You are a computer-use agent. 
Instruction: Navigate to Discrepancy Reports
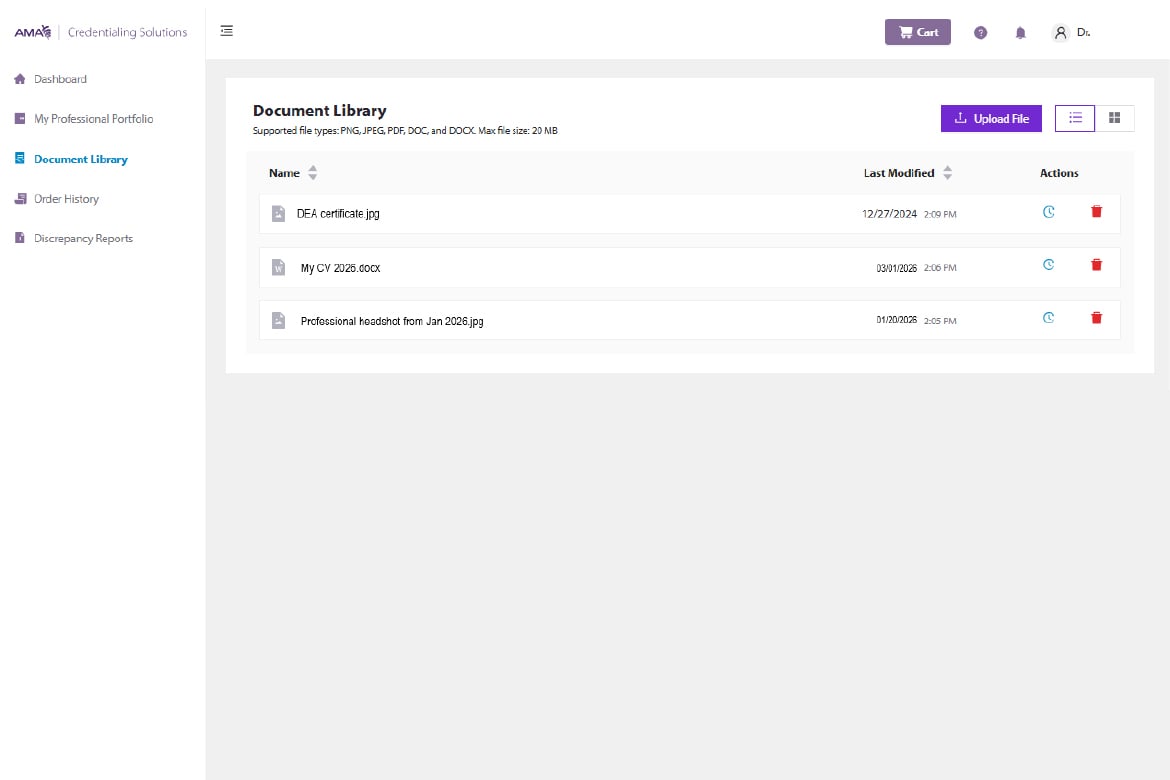(x=83, y=239)
